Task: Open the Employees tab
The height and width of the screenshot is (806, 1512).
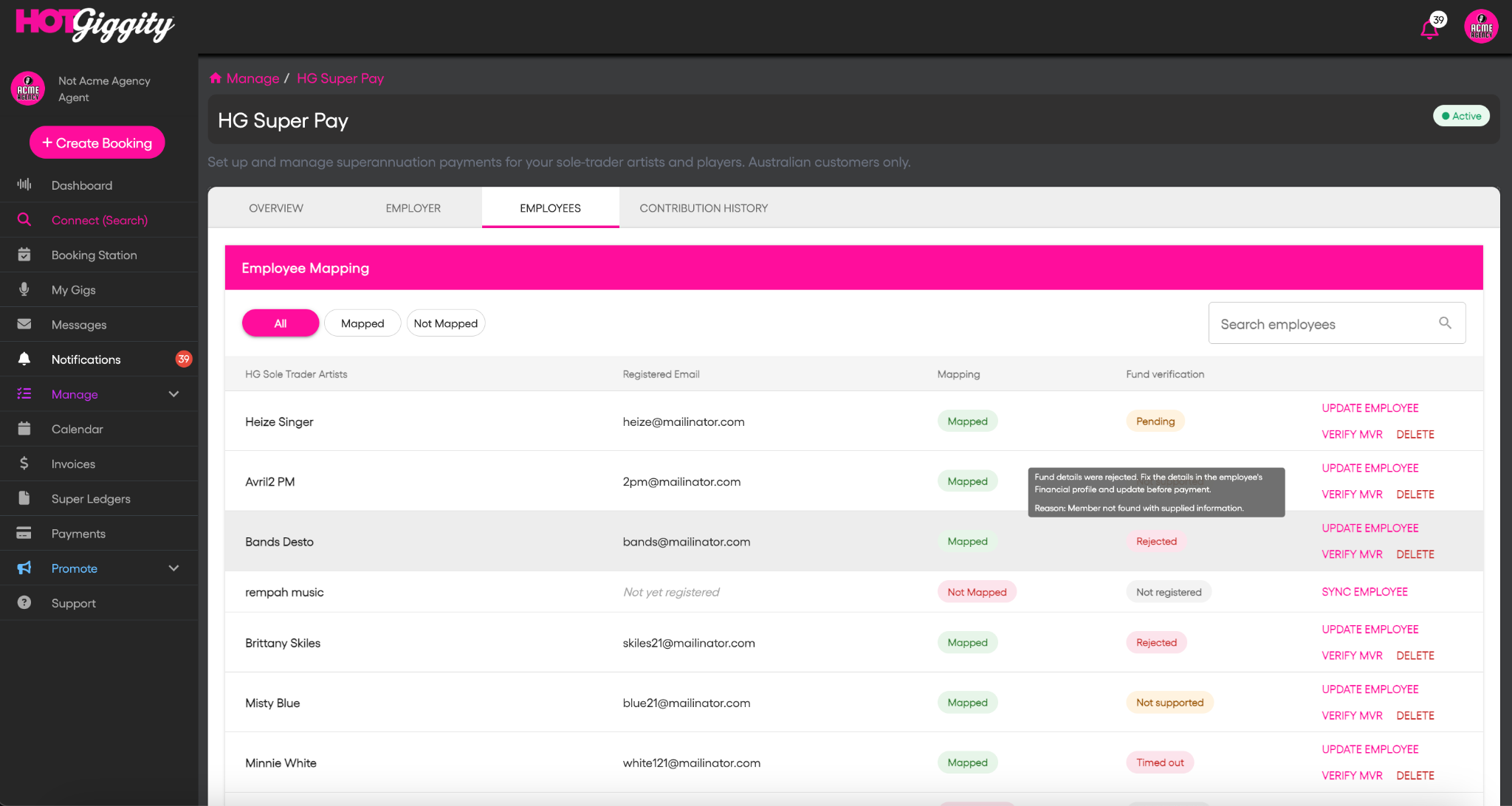Action: tap(550, 208)
